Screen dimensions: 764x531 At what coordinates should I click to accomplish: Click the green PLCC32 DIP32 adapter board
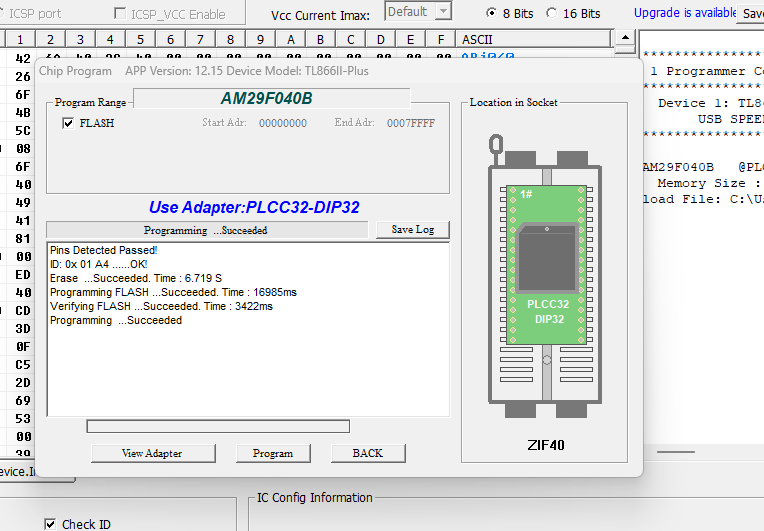547,310
